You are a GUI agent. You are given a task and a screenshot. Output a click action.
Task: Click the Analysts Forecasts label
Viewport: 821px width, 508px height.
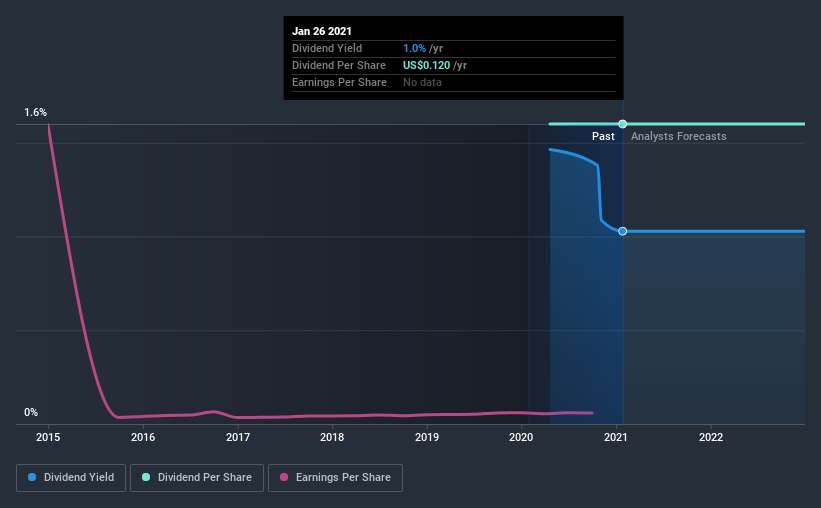click(x=679, y=136)
